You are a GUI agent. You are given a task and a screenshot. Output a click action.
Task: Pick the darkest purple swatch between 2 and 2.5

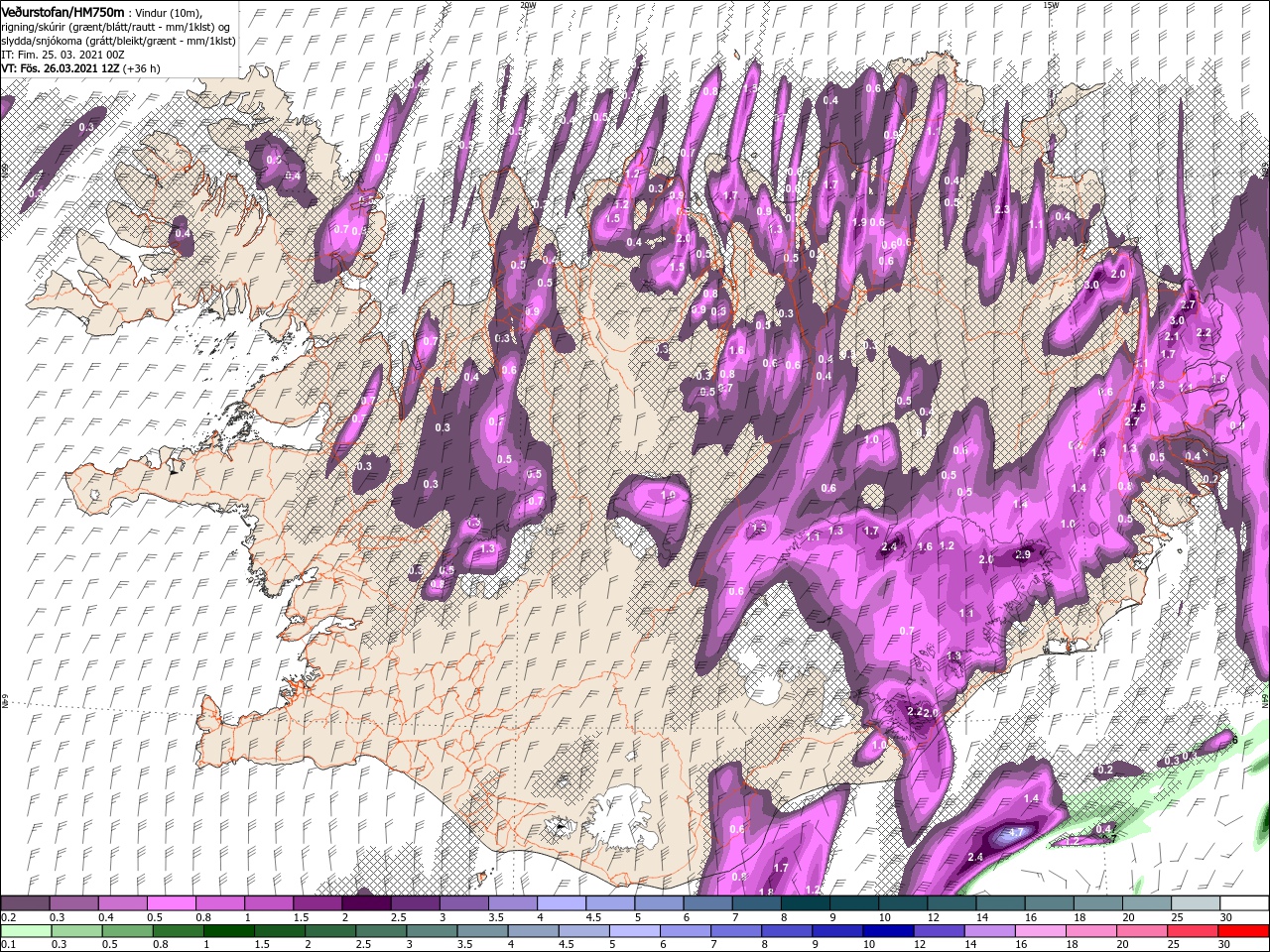(366, 903)
